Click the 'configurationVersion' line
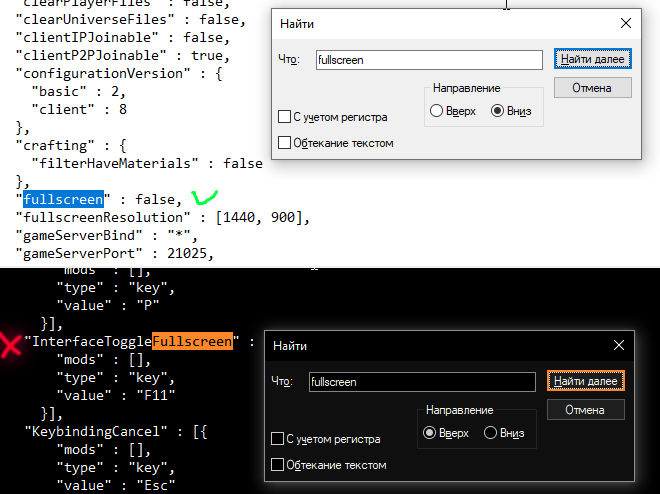The width and height of the screenshot is (660, 494). point(119,73)
